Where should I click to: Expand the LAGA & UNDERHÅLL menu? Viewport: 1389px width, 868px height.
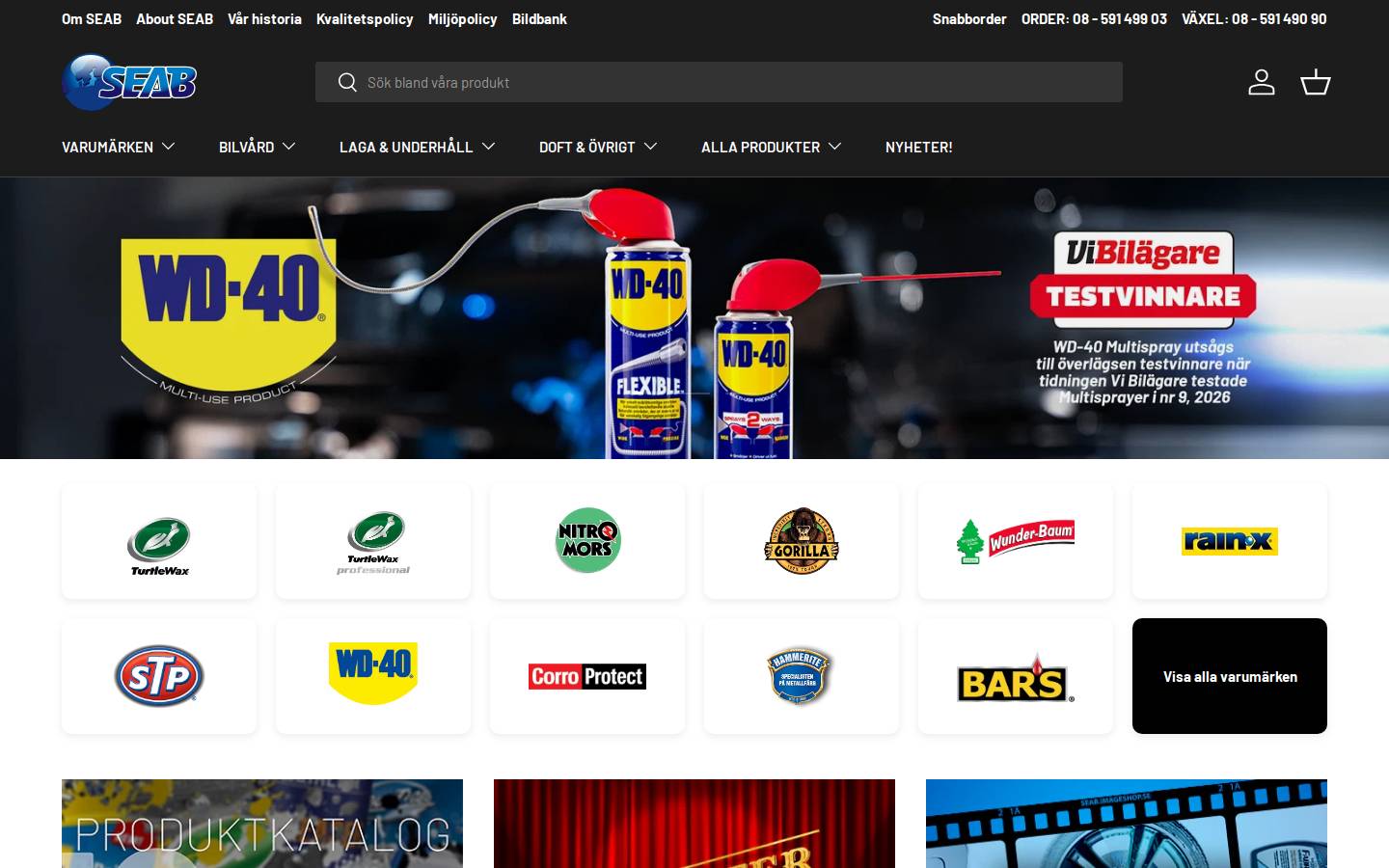pyautogui.click(x=417, y=147)
